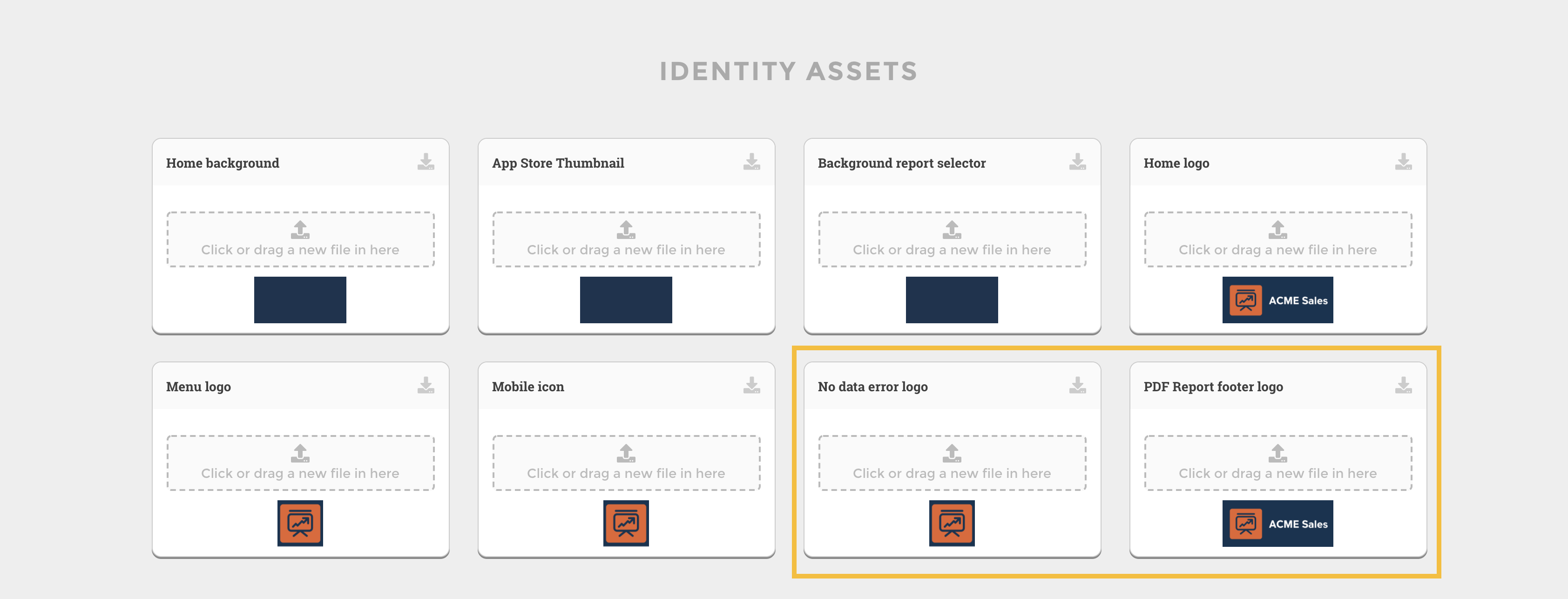This screenshot has height=599, width=1568.
Task: Click the download icon for Menu logo
Action: pyautogui.click(x=425, y=385)
